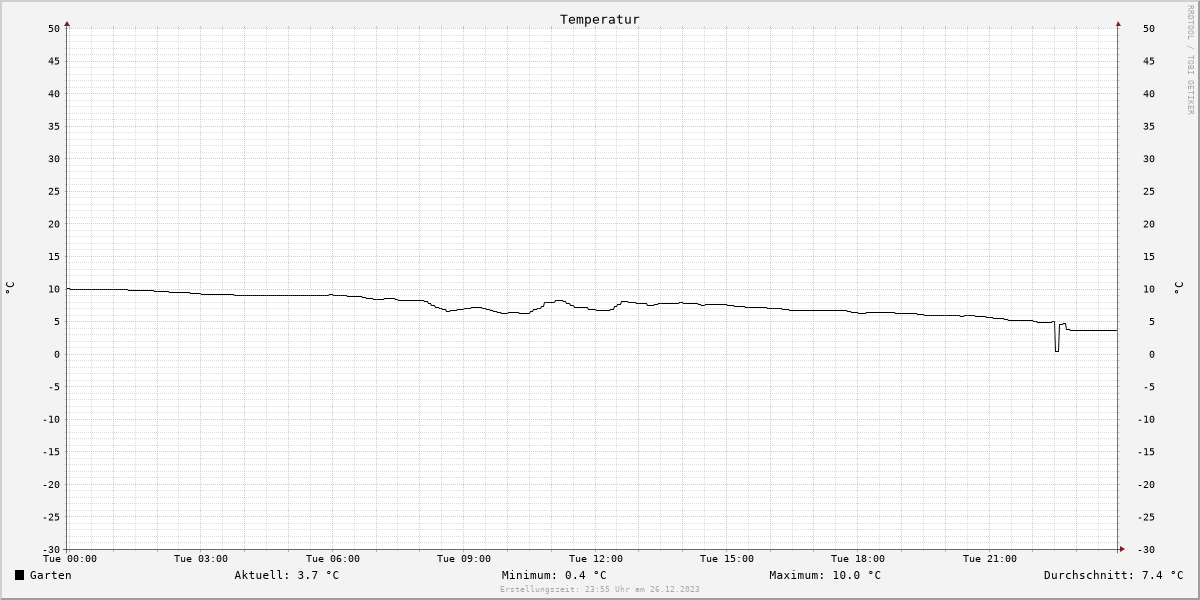Click the Tue 18:00 time axis label

[858, 559]
